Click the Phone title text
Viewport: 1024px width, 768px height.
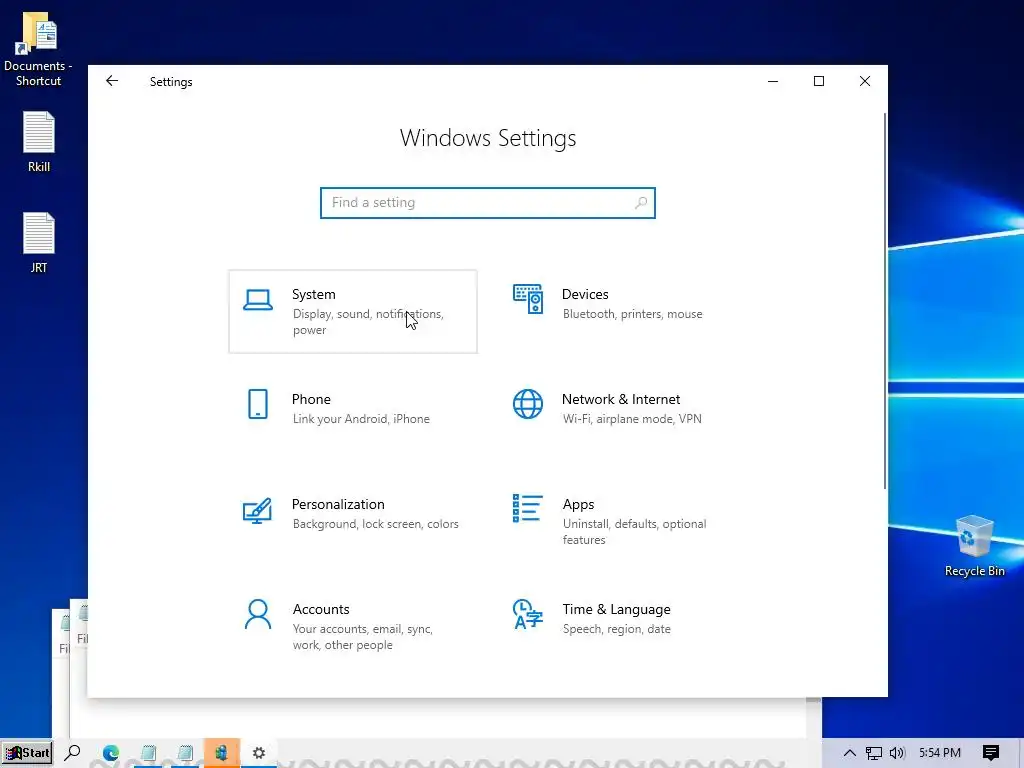(x=311, y=399)
